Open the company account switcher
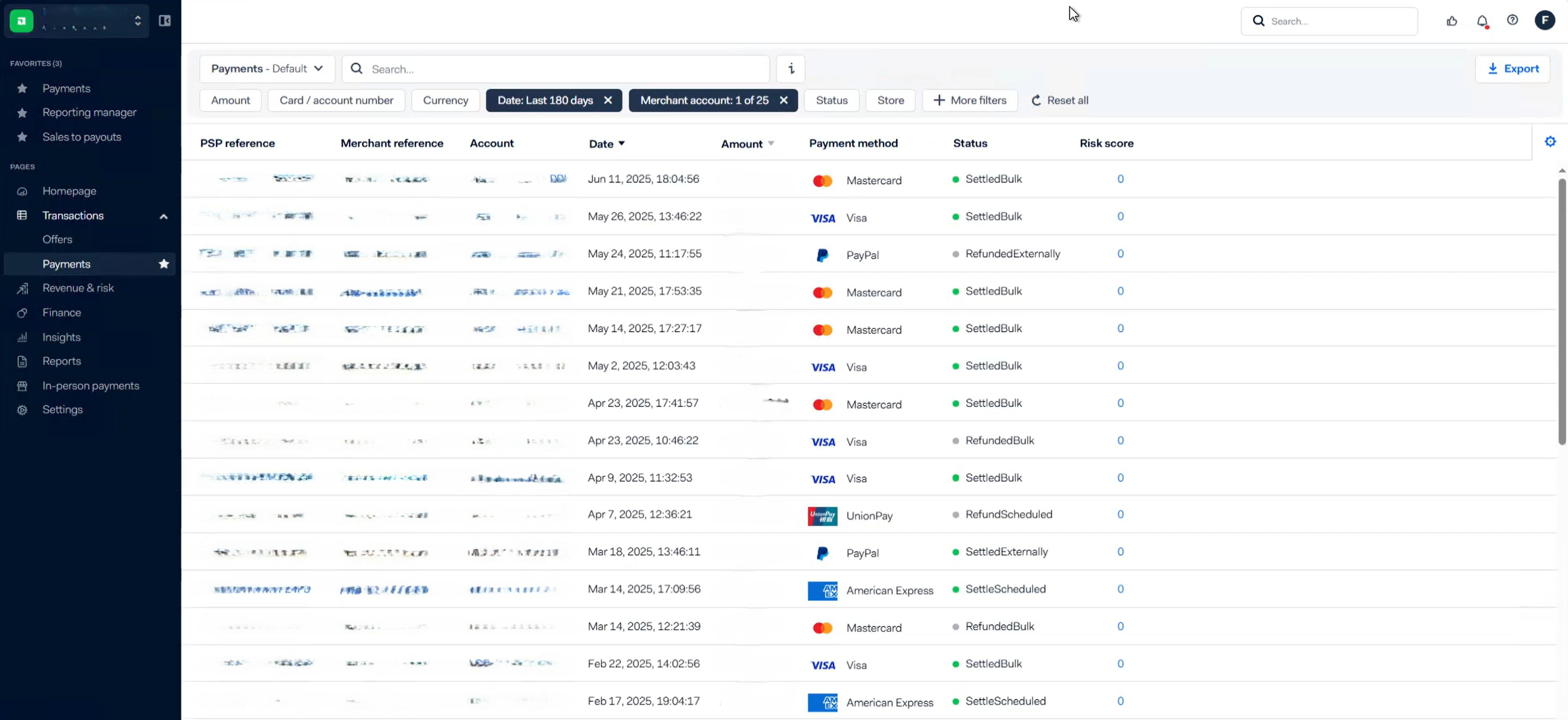Screen dimensions: 1568x720 pyautogui.click(x=77, y=21)
